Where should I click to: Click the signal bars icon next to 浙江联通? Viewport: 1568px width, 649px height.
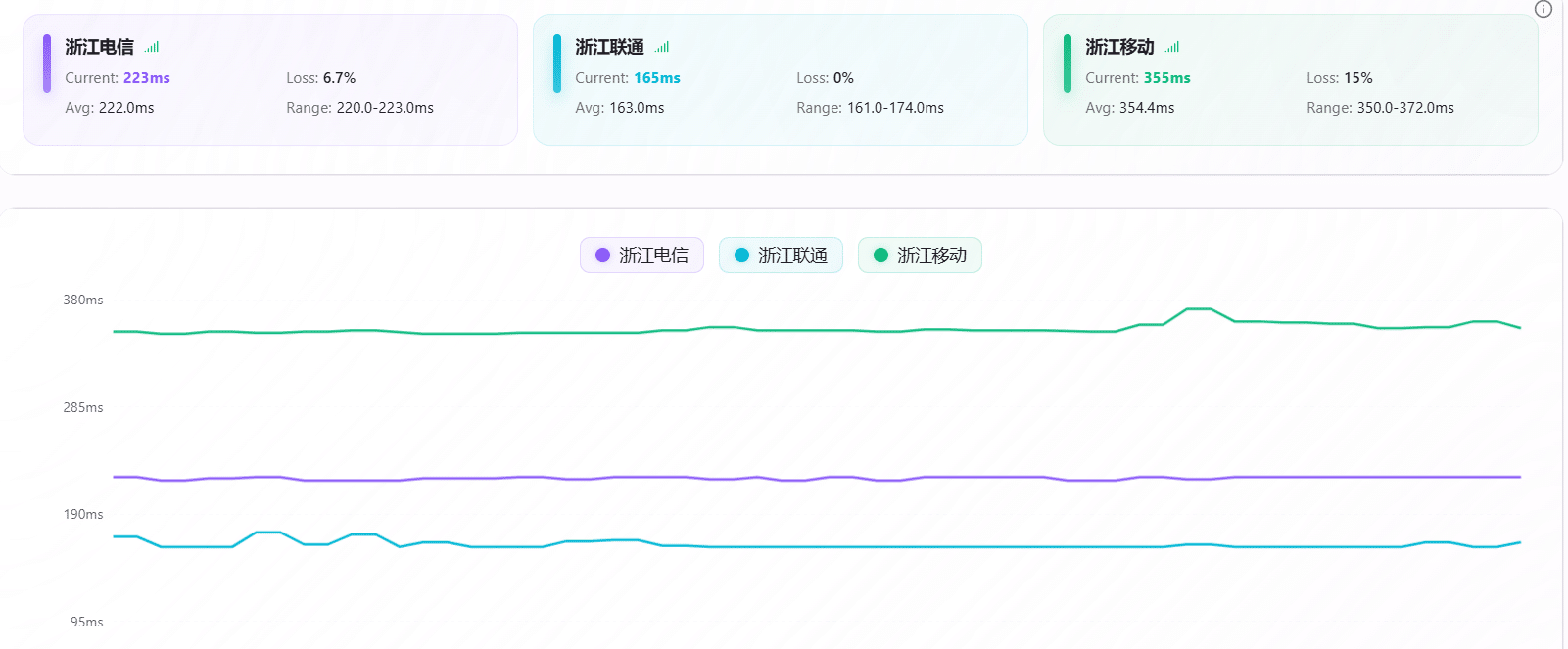pyautogui.click(x=662, y=47)
